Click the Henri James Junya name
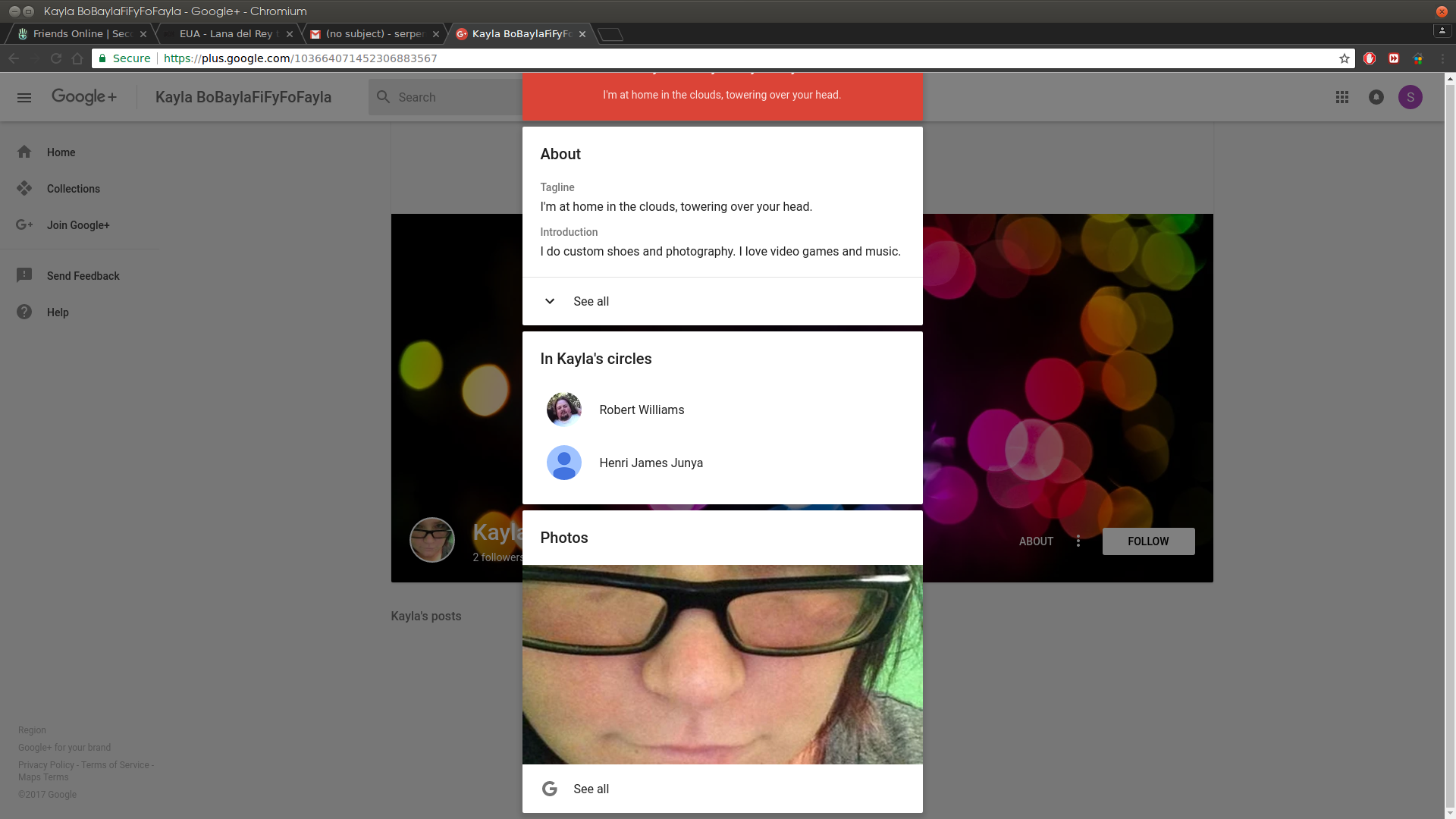This screenshot has height=819, width=1456. 651,463
